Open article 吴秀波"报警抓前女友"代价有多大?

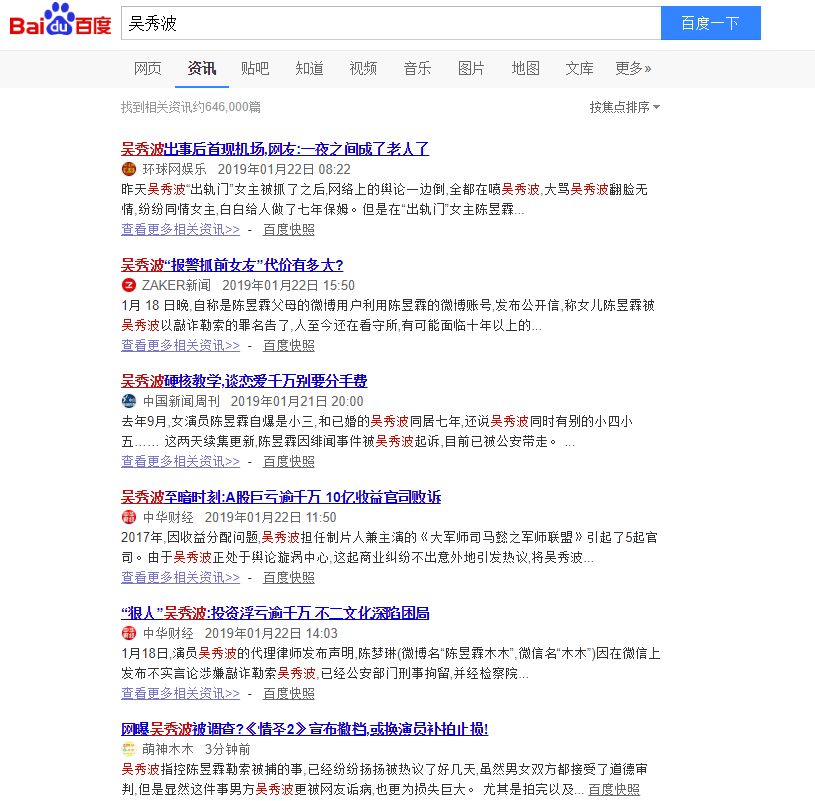coord(232,265)
